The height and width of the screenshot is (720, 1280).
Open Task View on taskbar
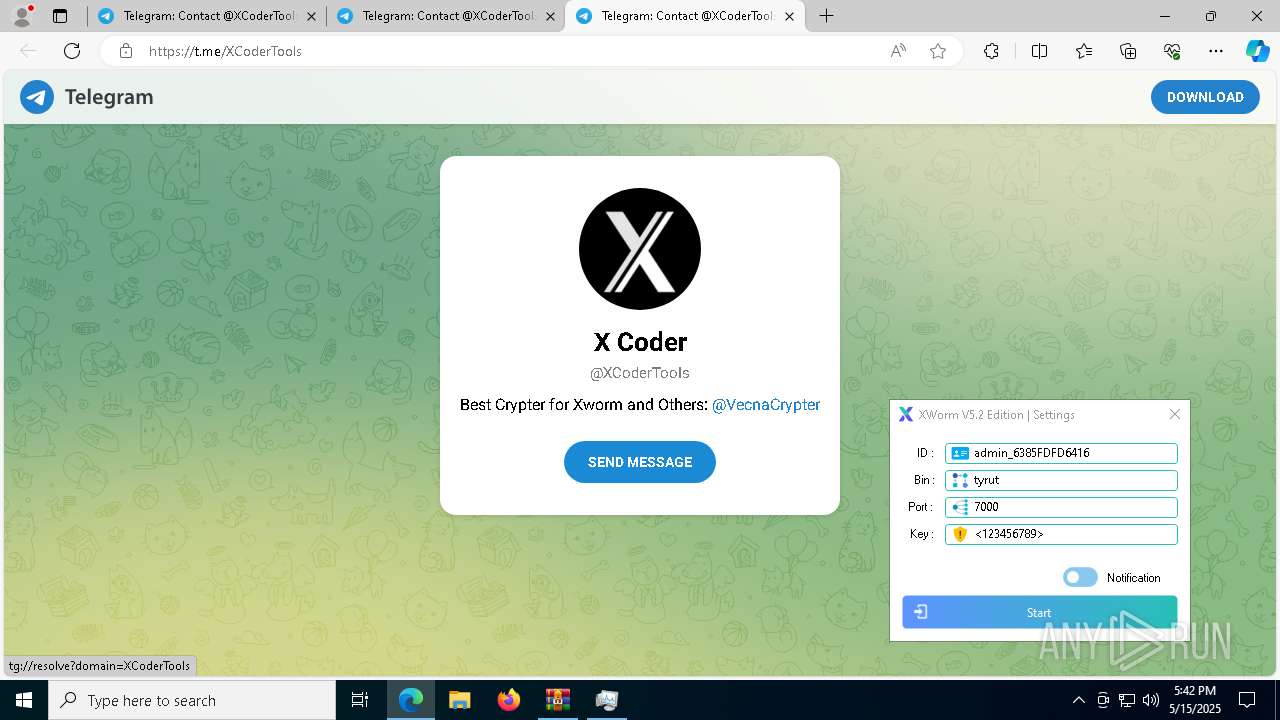click(x=360, y=700)
